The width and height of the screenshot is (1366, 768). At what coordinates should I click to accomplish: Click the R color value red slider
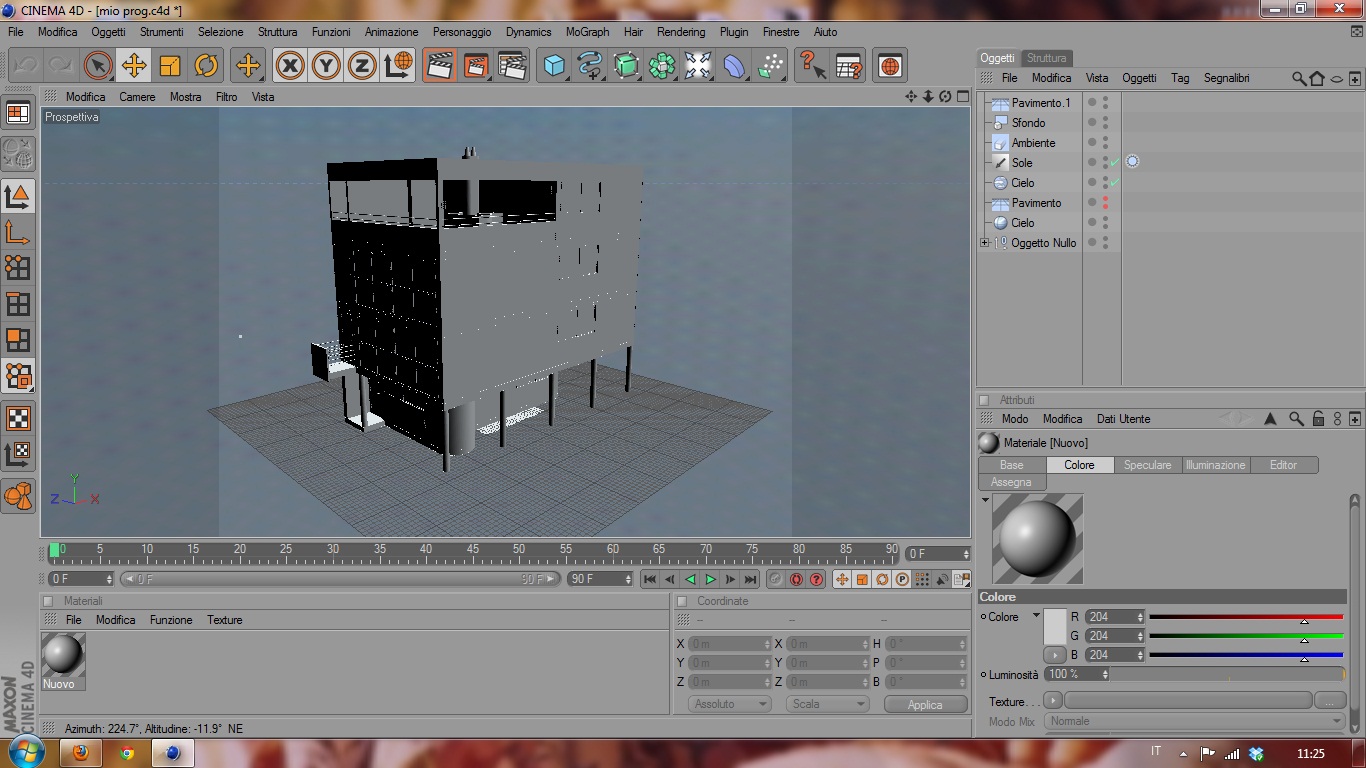point(1245,617)
